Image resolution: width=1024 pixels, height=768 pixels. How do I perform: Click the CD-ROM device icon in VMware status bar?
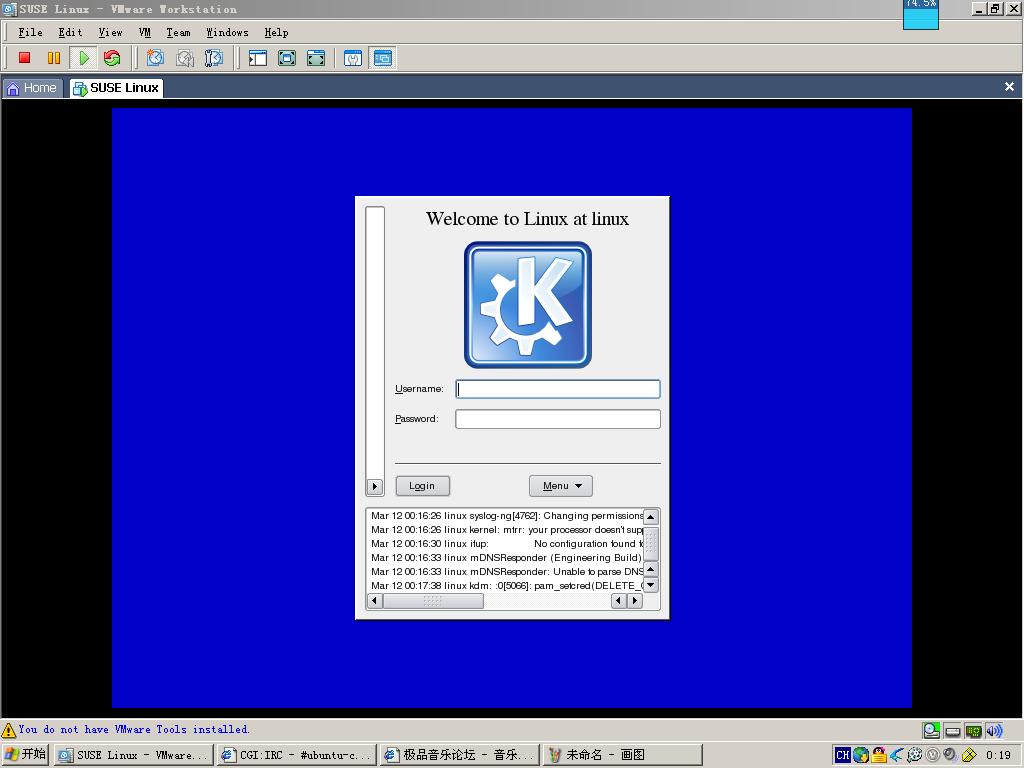click(931, 730)
